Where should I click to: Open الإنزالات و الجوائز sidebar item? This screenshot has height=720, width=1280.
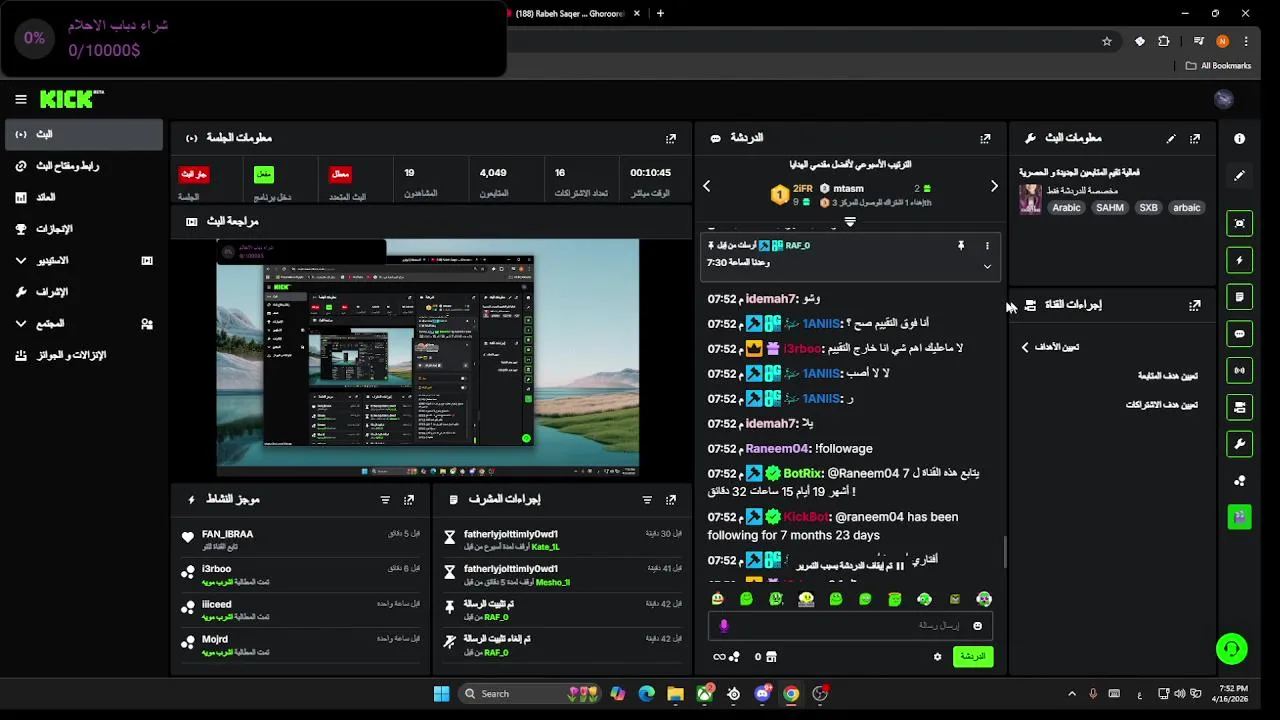click(83, 355)
